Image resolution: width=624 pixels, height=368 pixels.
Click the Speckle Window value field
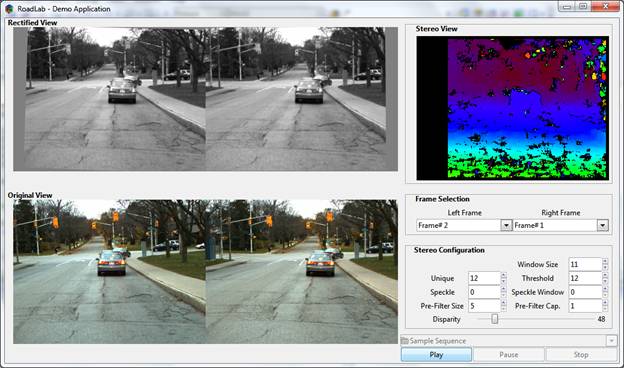[x=585, y=292]
